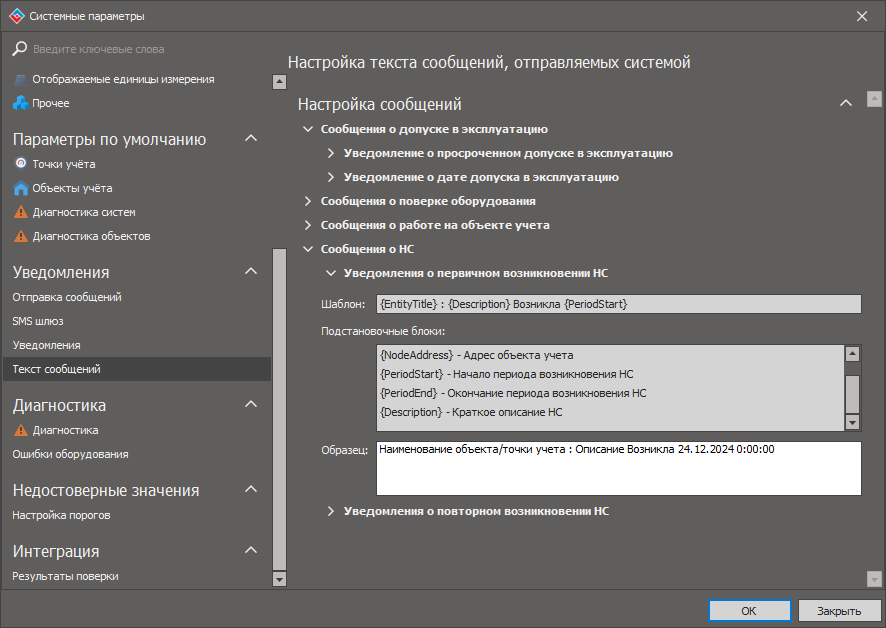This screenshot has width=886, height=628.
Task: Click right panel scrollbar up arrow
Action: [874, 99]
